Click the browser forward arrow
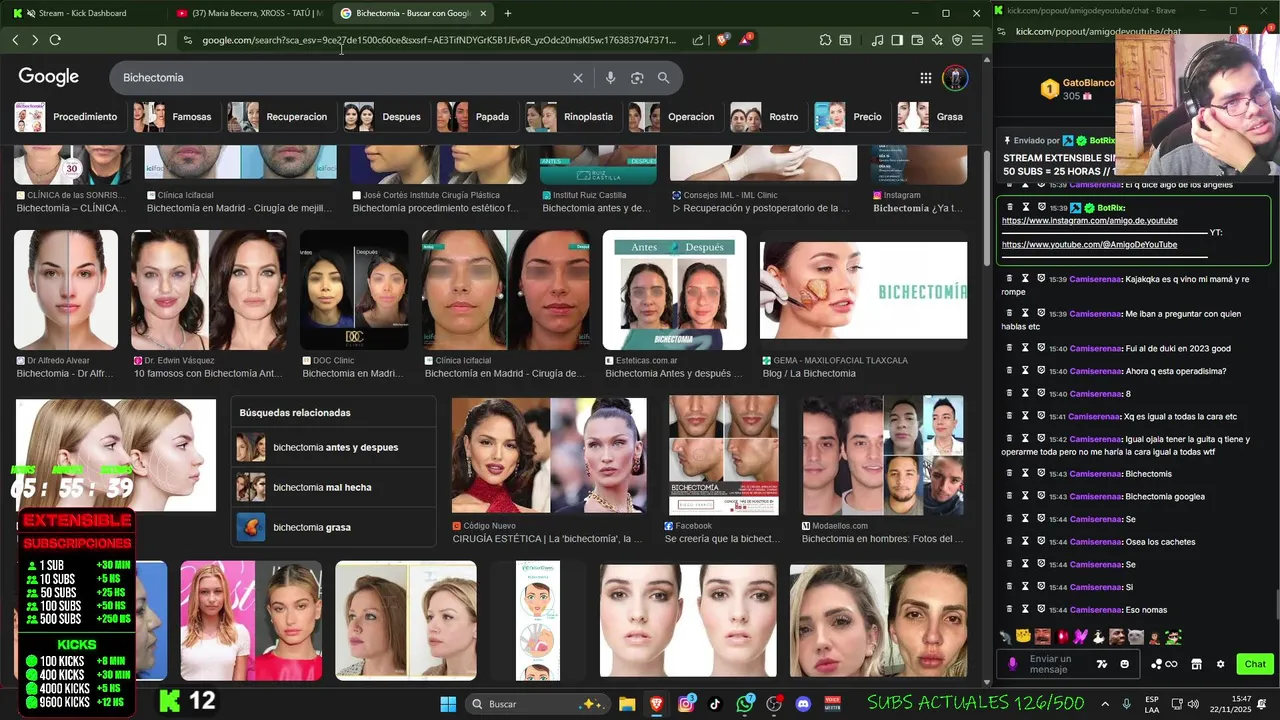The width and height of the screenshot is (1280, 720). (35, 40)
